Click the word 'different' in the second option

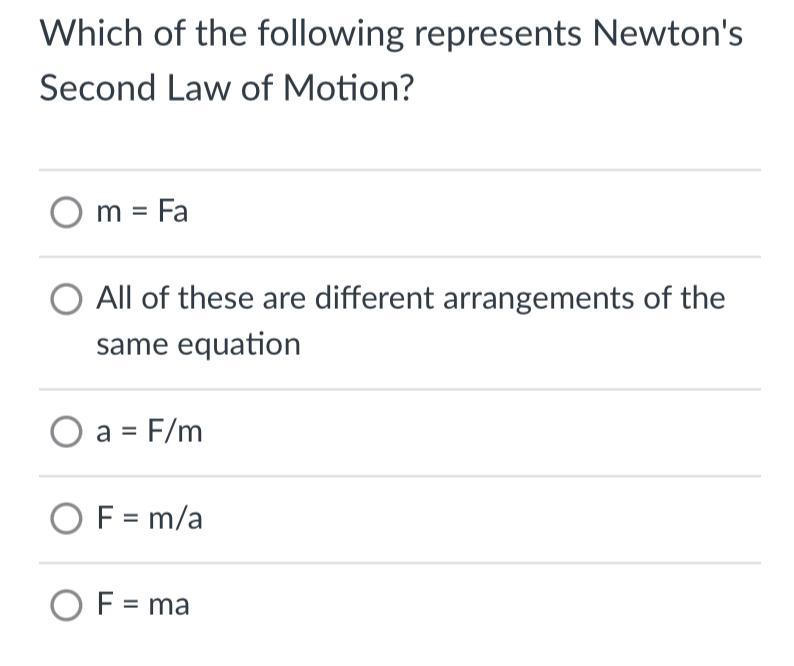(x=374, y=297)
